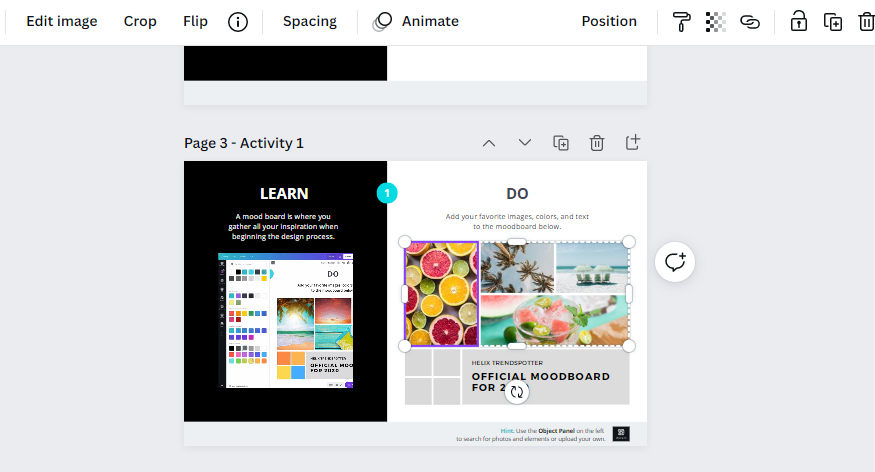Click the bottom-left corner resize handle

pyautogui.click(x=405, y=346)
